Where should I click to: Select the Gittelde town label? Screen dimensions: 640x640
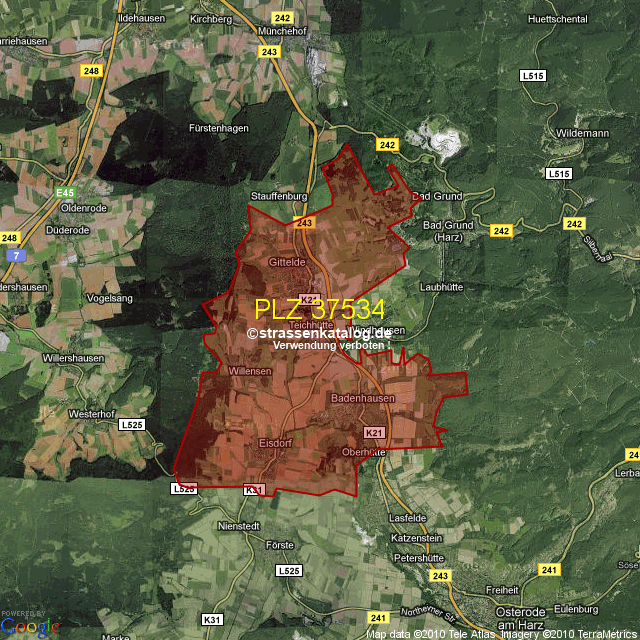287,261
